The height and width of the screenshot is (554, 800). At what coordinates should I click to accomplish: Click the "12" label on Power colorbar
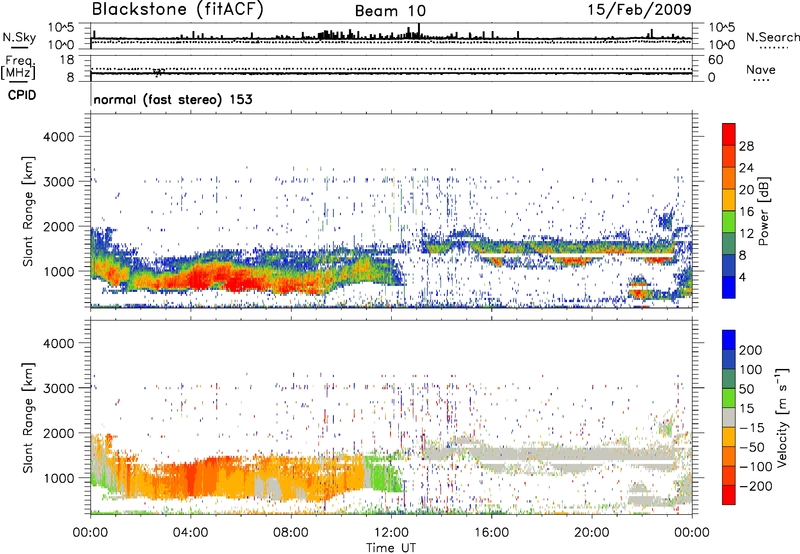click(746, 234)
